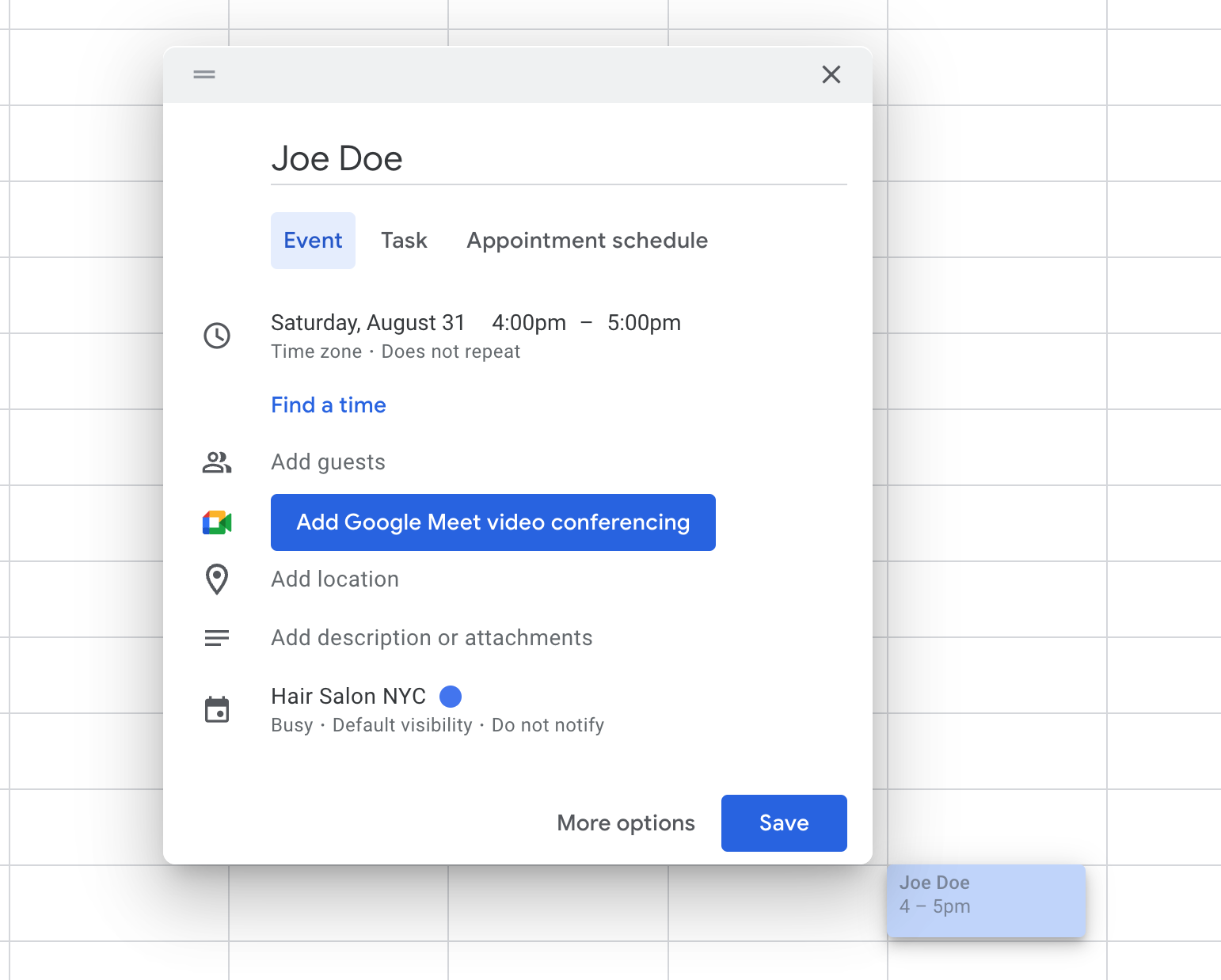Change Busy availability setting
The height and width of the screenshot is (980, 1221).
click(292, 724)
